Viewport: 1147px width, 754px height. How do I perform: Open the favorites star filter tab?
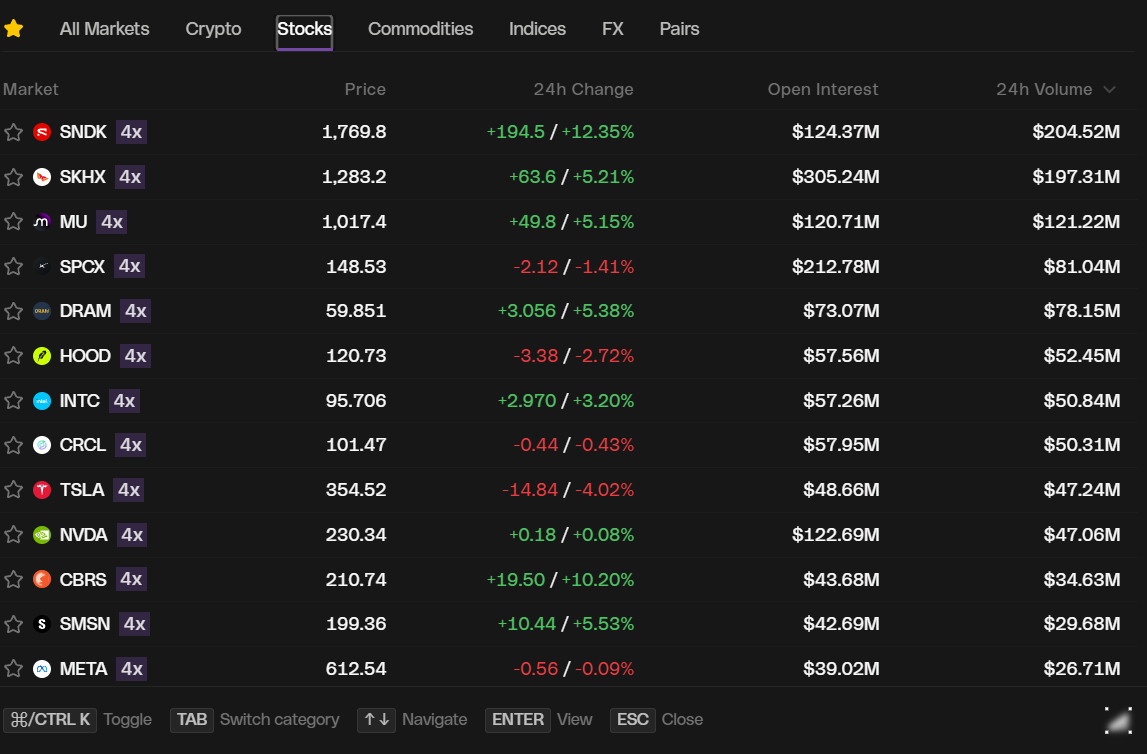pos(14,29)
